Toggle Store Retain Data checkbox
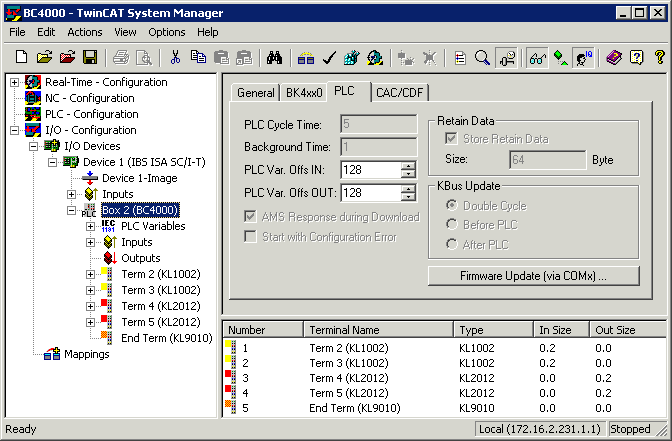The width and height of the screenshot is (672, 441). click(451, 139)
